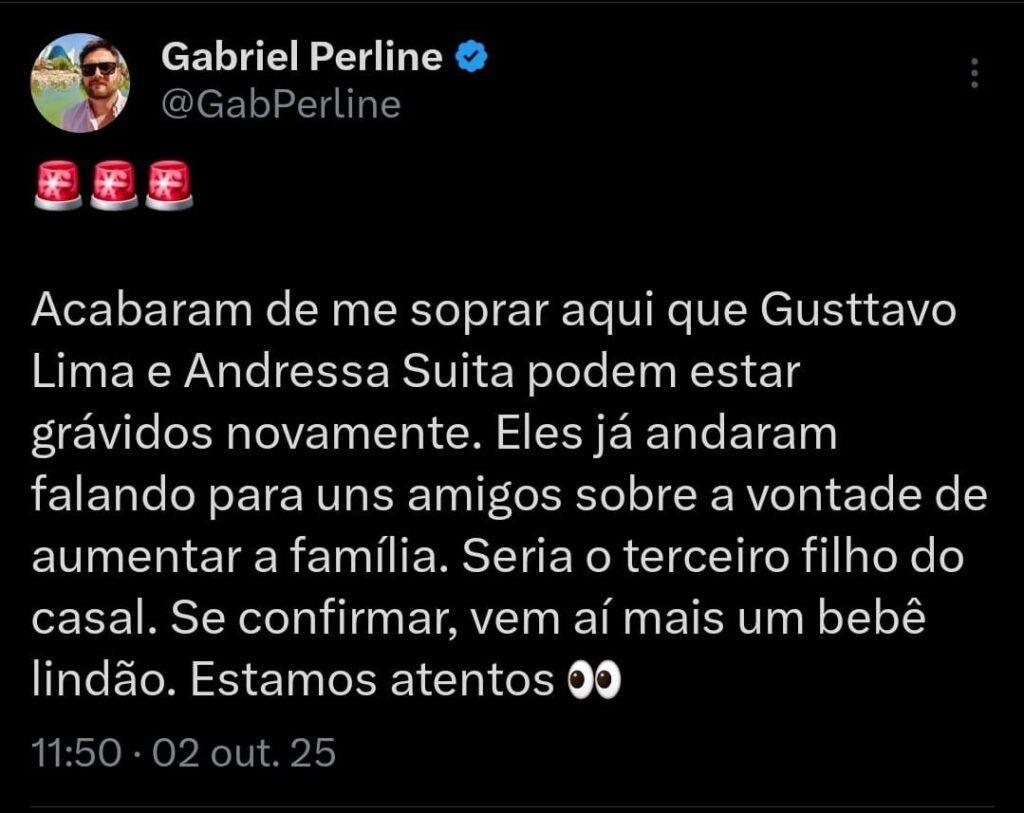Click the middle siren emoji

click(x=114, y=187)
